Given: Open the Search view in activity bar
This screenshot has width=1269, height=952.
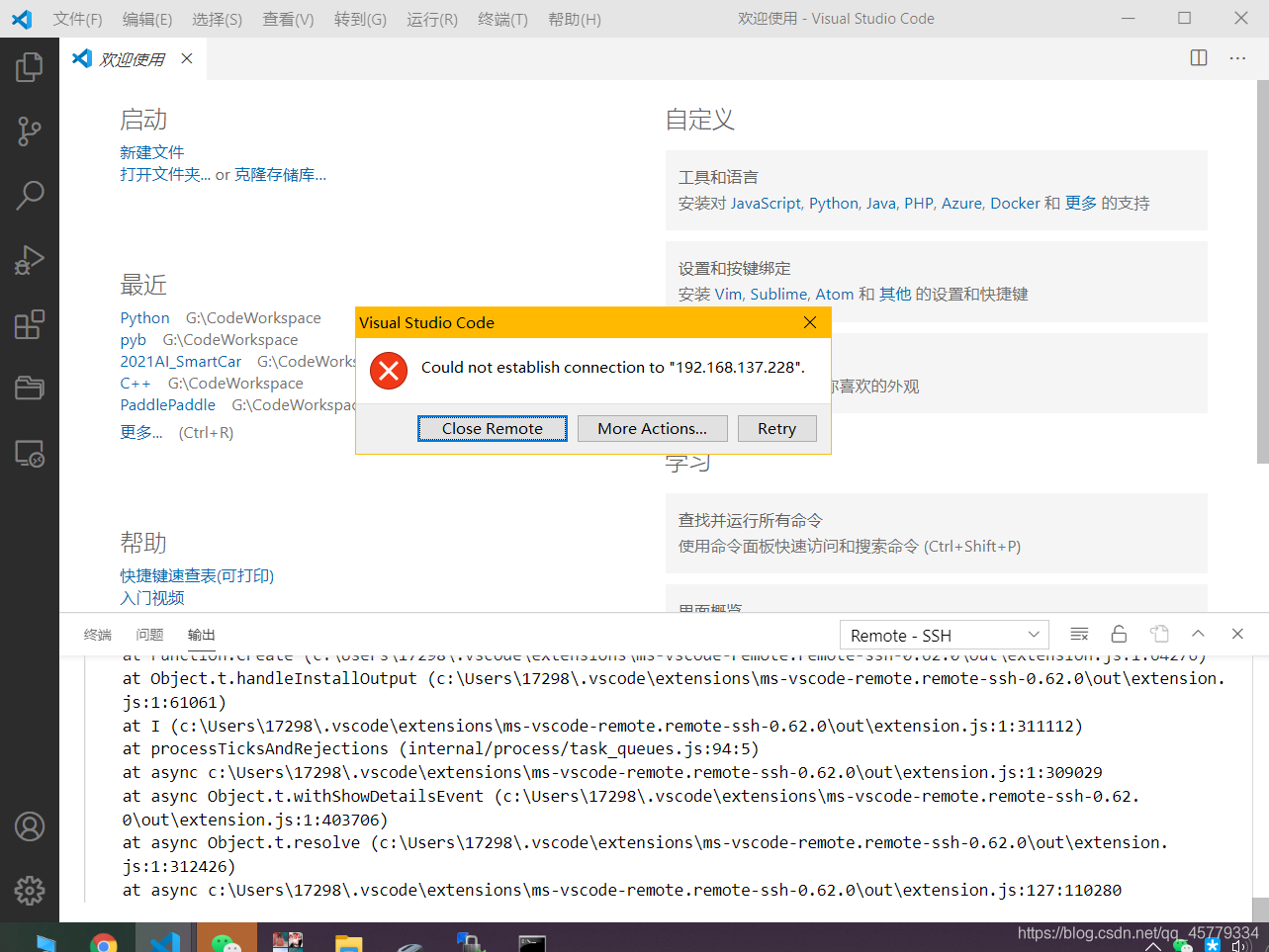Looking at the screenshot, I should pos(30,195).
